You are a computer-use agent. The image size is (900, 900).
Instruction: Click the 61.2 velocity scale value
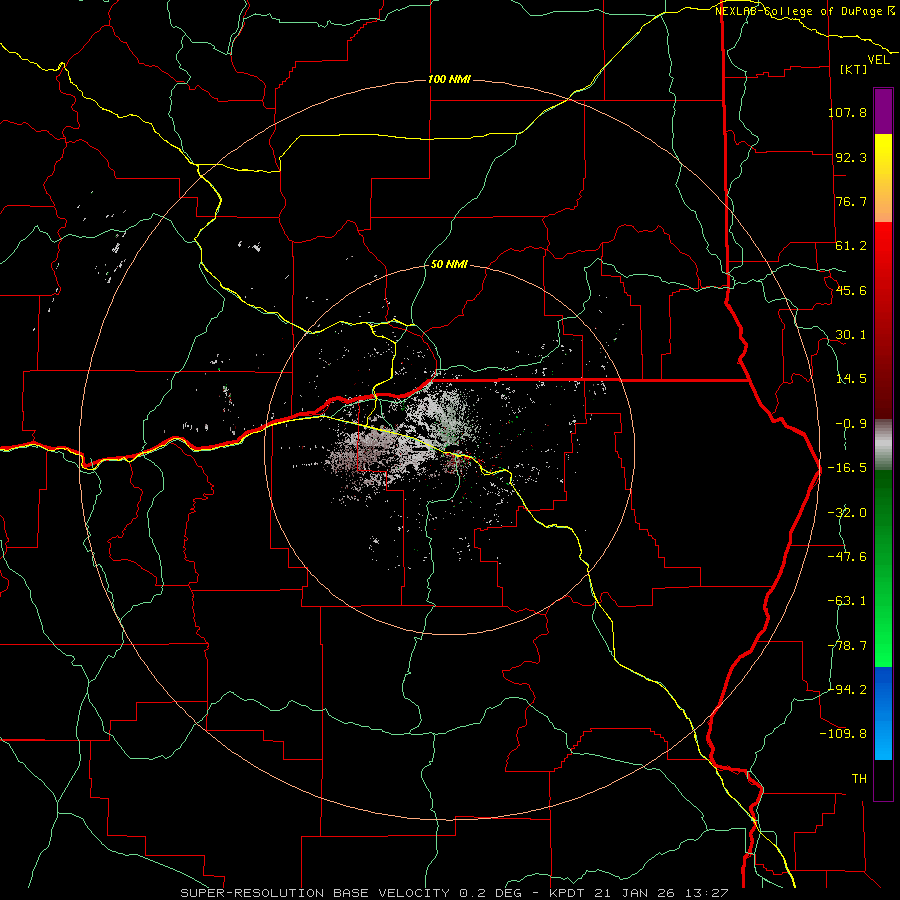pyautogui.click(x=851, y=246)
